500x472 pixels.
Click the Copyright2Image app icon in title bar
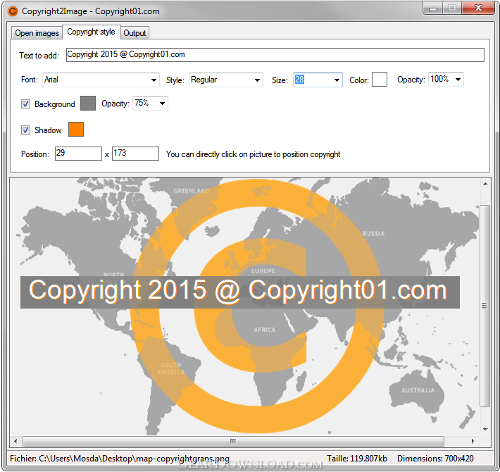tap(12, 11)
